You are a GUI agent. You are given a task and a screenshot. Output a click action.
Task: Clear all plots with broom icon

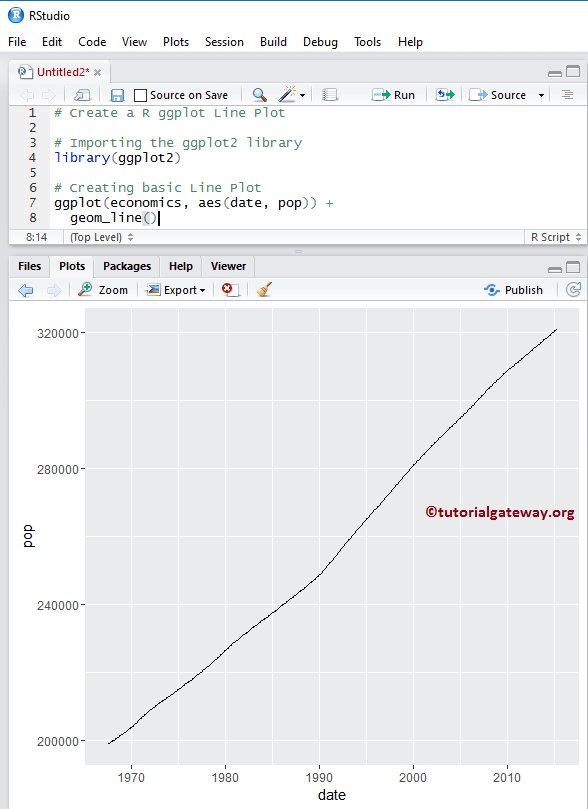pyautogui.click(x=264, y=289)
